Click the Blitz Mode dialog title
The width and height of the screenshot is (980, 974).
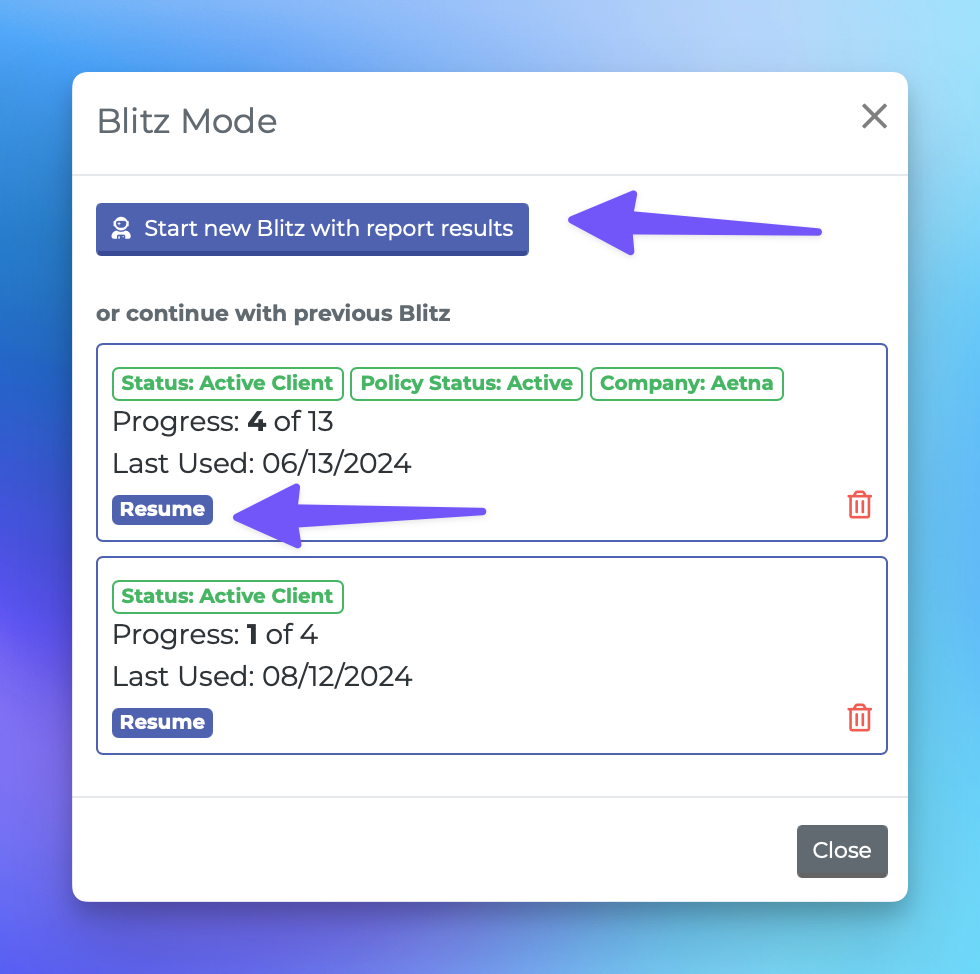click(187, 121)
